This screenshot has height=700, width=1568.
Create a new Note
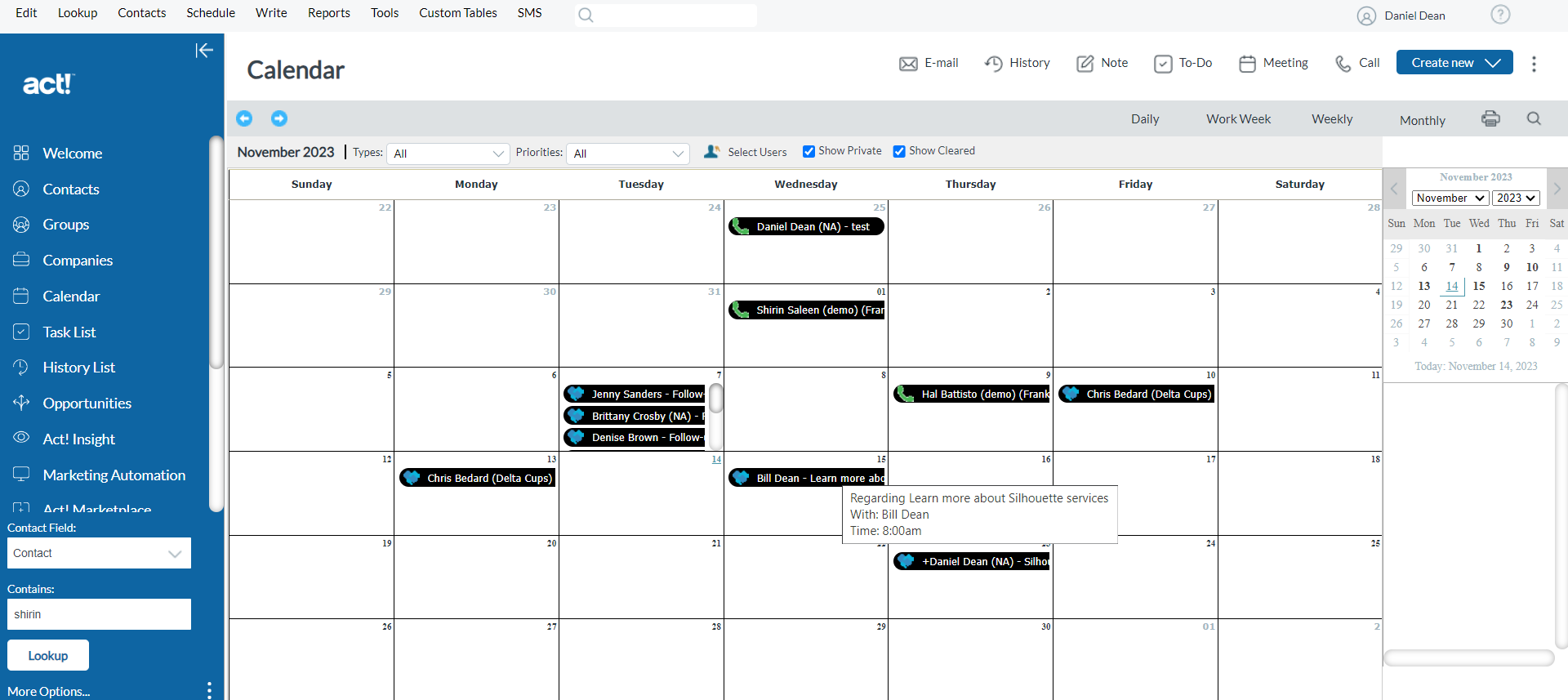(x=1102, y=63)
